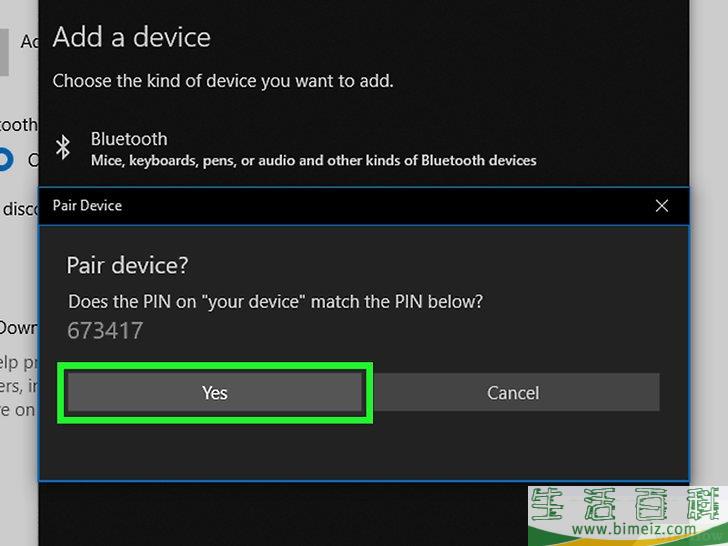
Task: Click the background Download text in Settings
Action: [19, 328]
